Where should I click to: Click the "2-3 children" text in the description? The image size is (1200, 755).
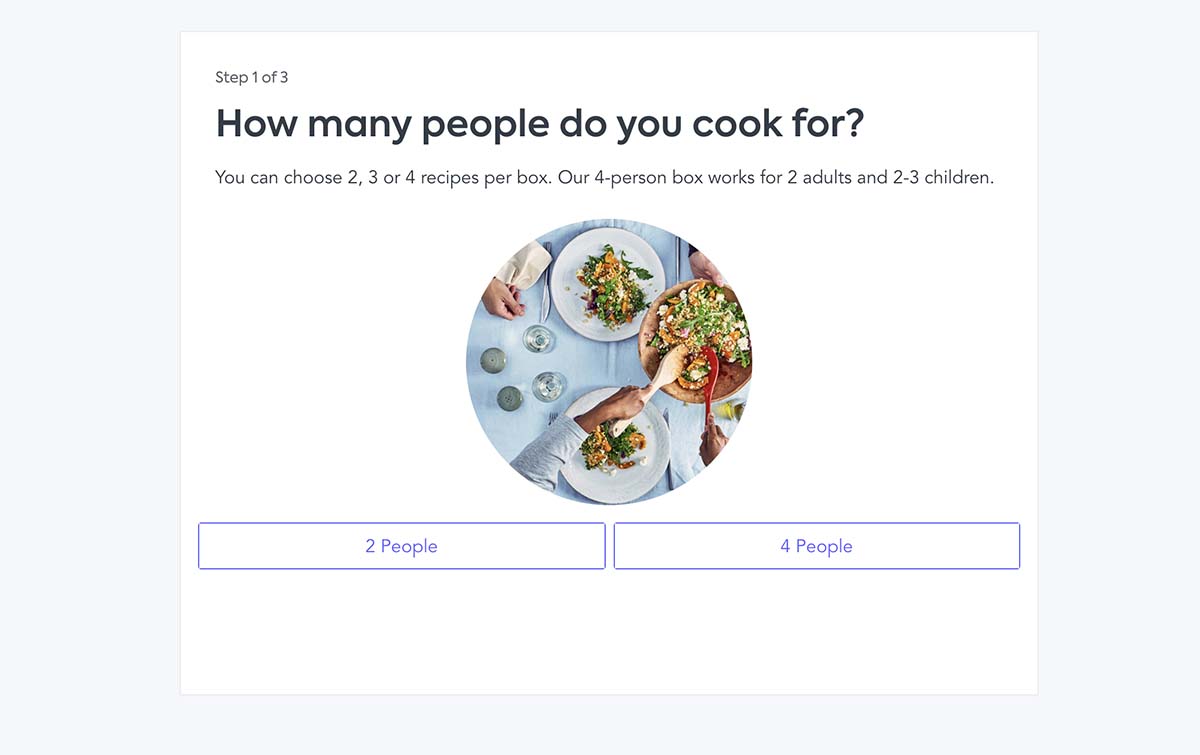coord(943,178)
